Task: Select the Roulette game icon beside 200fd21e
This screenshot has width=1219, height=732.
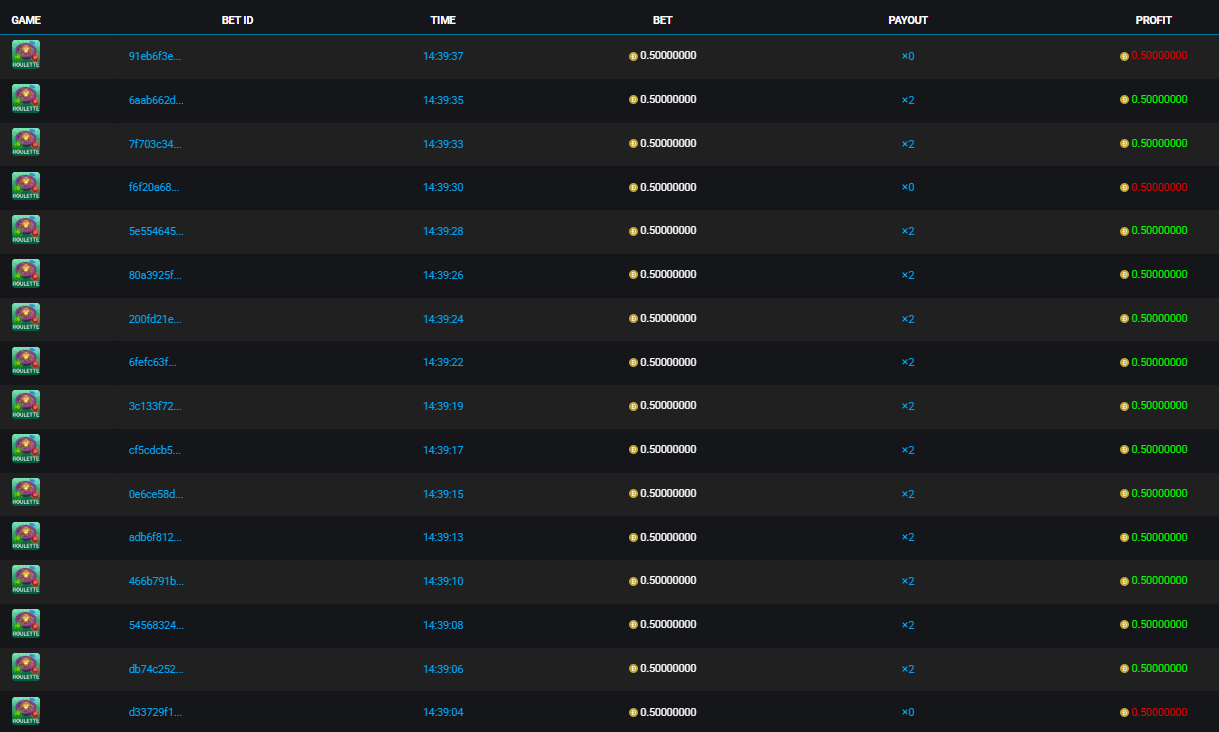Action: (26, 318)
